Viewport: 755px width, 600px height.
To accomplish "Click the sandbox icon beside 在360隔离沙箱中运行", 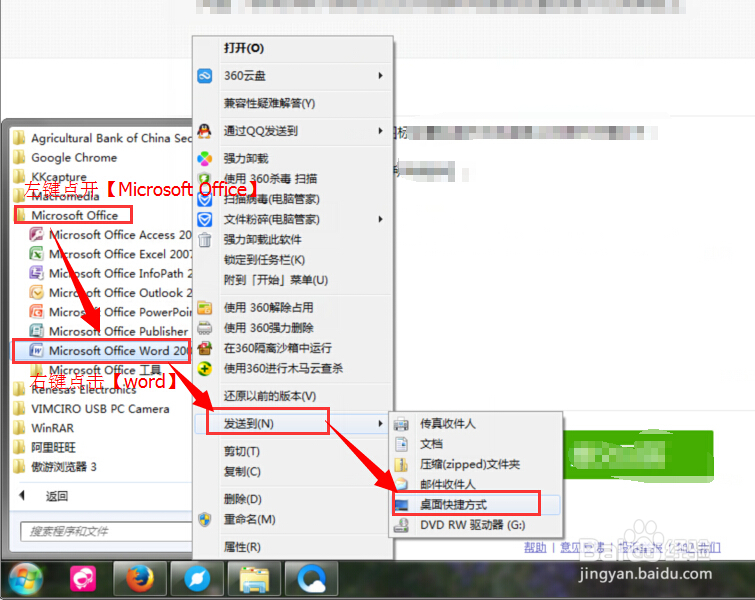I will 205,348.
